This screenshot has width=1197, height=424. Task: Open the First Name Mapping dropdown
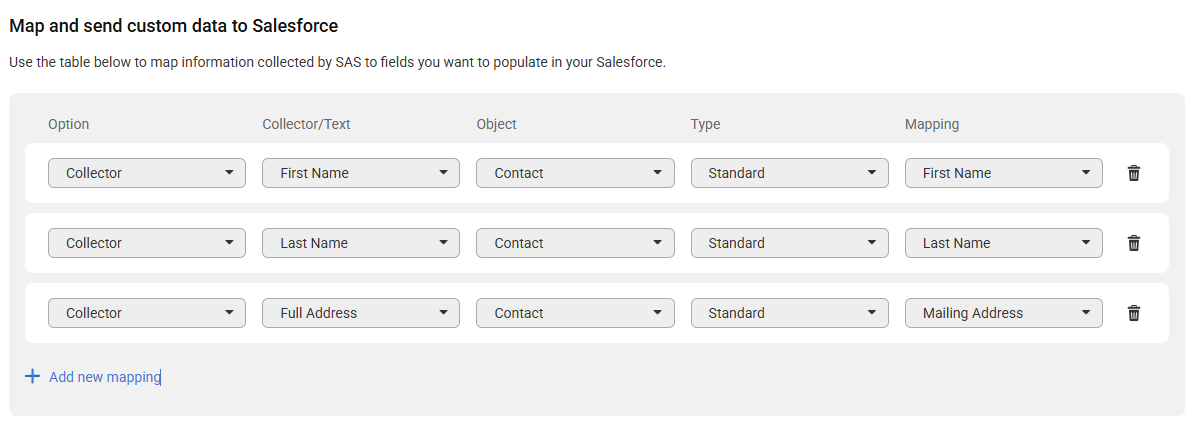(1004, 173)
